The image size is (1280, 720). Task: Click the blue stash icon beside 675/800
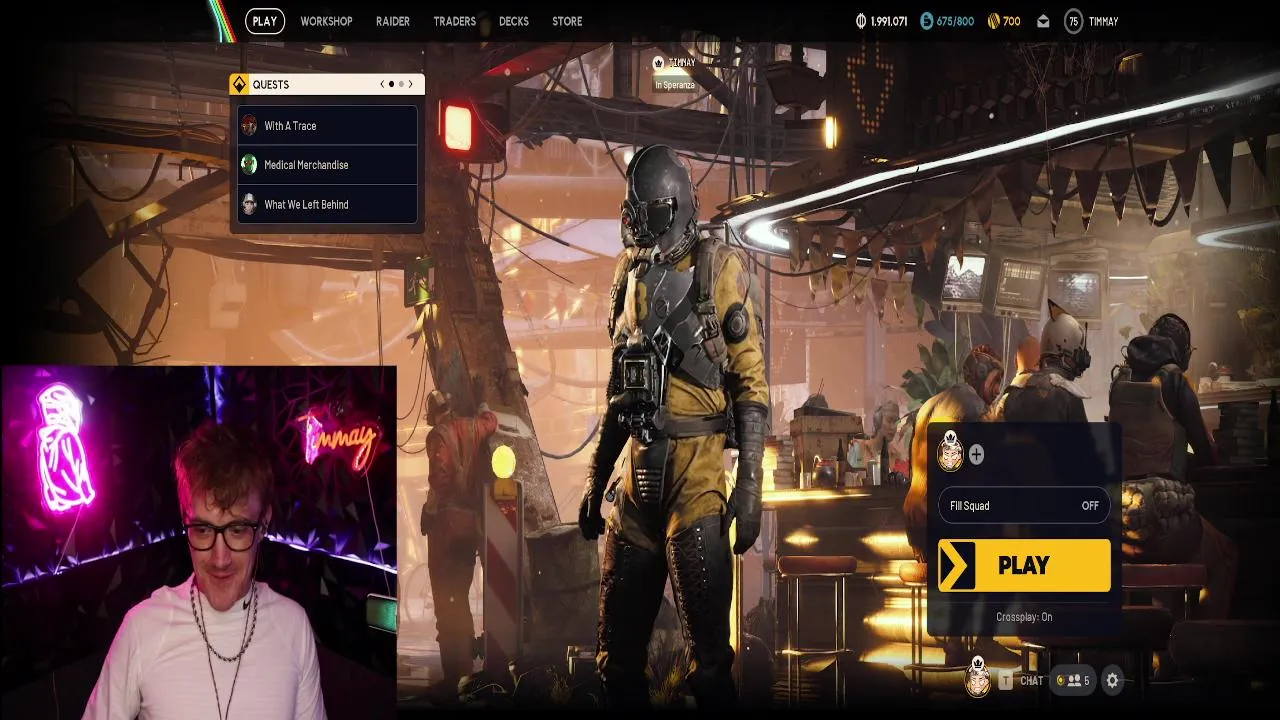click(x=926, y=21)
